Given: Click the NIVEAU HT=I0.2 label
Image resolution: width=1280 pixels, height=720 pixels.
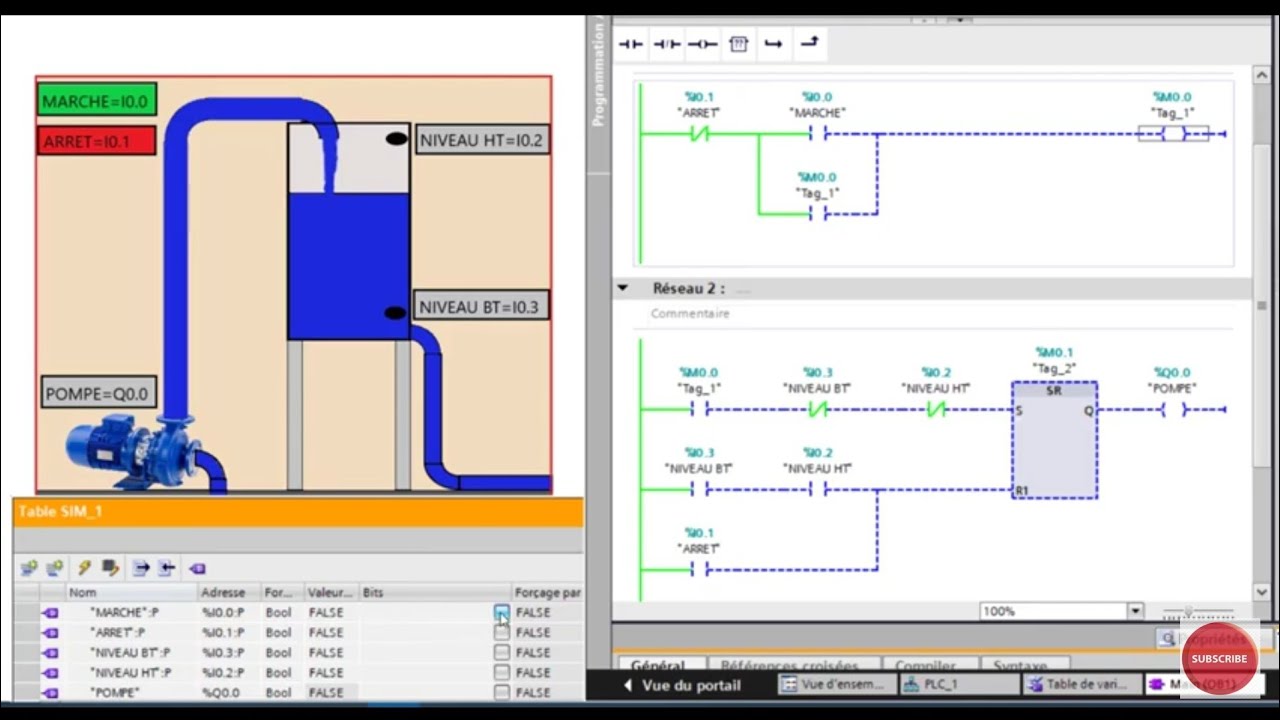Looking at the screenshot, I should click(482, 140).
